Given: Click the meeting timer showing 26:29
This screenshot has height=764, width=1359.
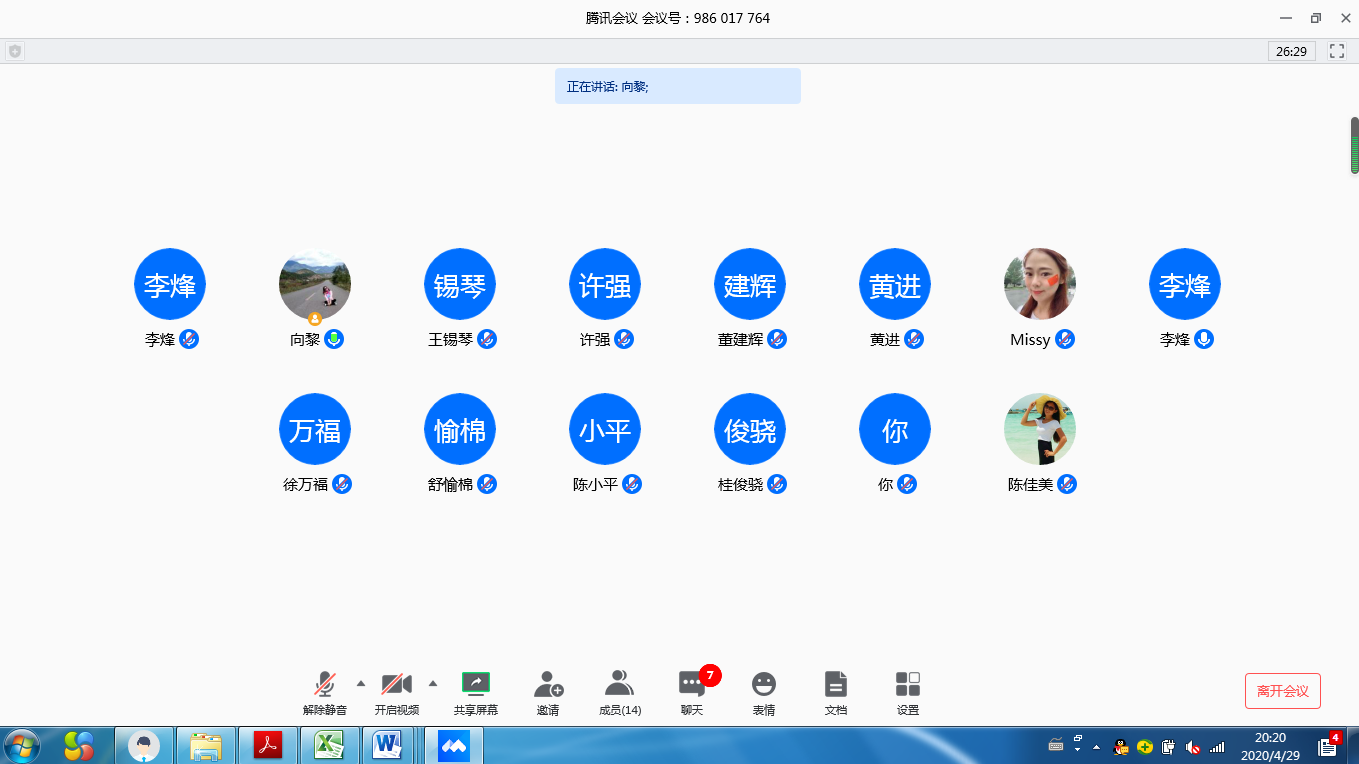Looking at the screenshot, I should 1292,51.
